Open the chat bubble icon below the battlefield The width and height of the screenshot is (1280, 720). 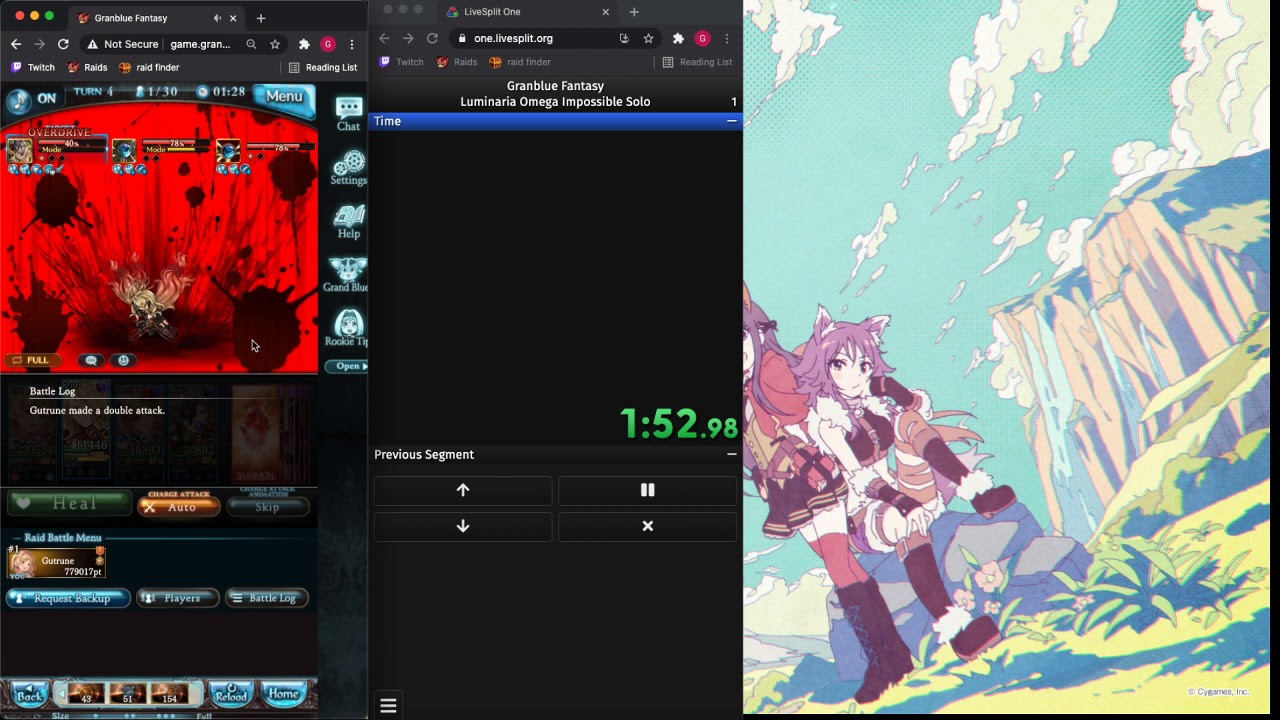(91, 360)
